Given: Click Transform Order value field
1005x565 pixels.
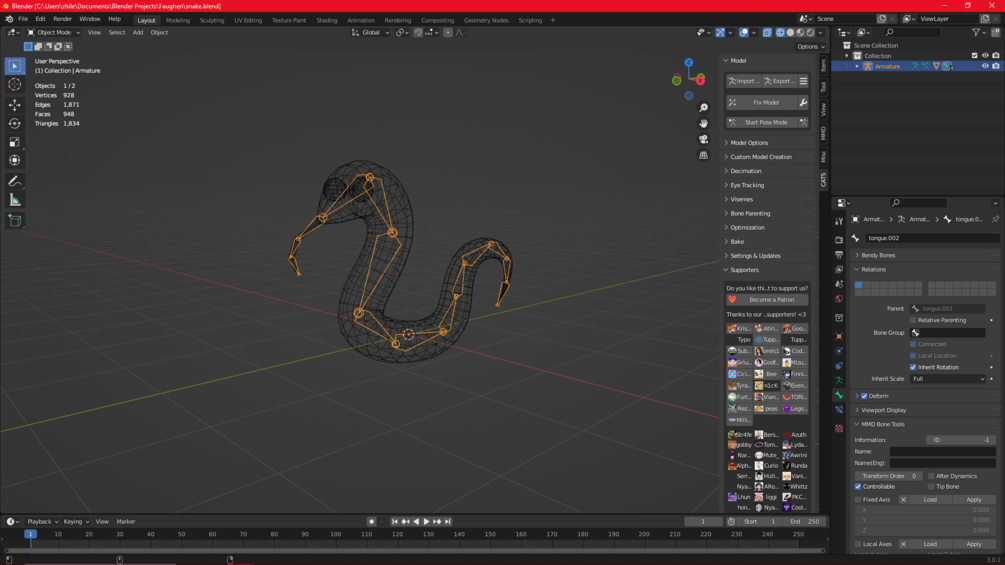Looking at the screenshot, I should click(888, 476).
